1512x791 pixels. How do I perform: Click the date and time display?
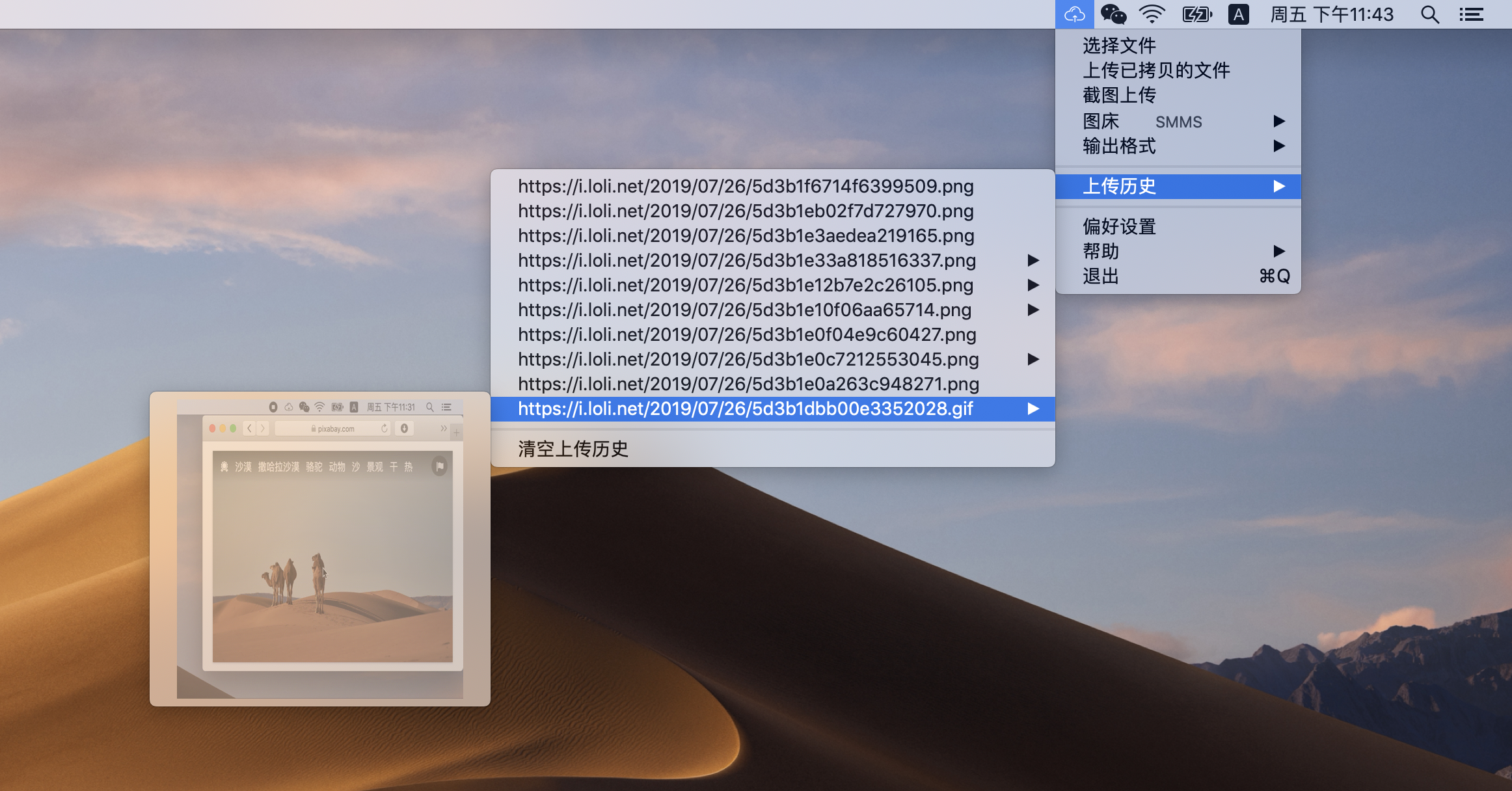1332,14
